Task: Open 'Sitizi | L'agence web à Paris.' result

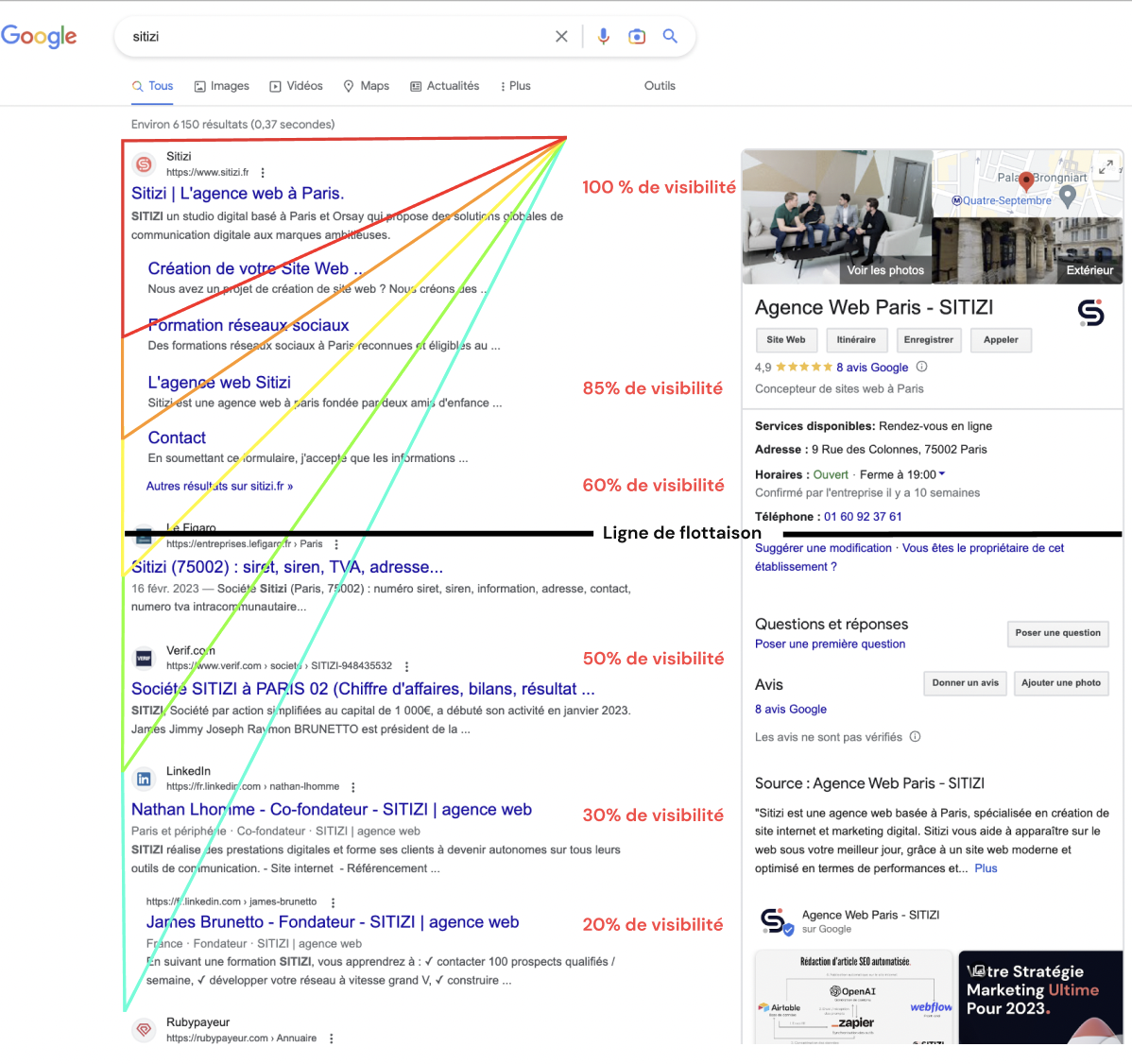Action: point(237,194)
